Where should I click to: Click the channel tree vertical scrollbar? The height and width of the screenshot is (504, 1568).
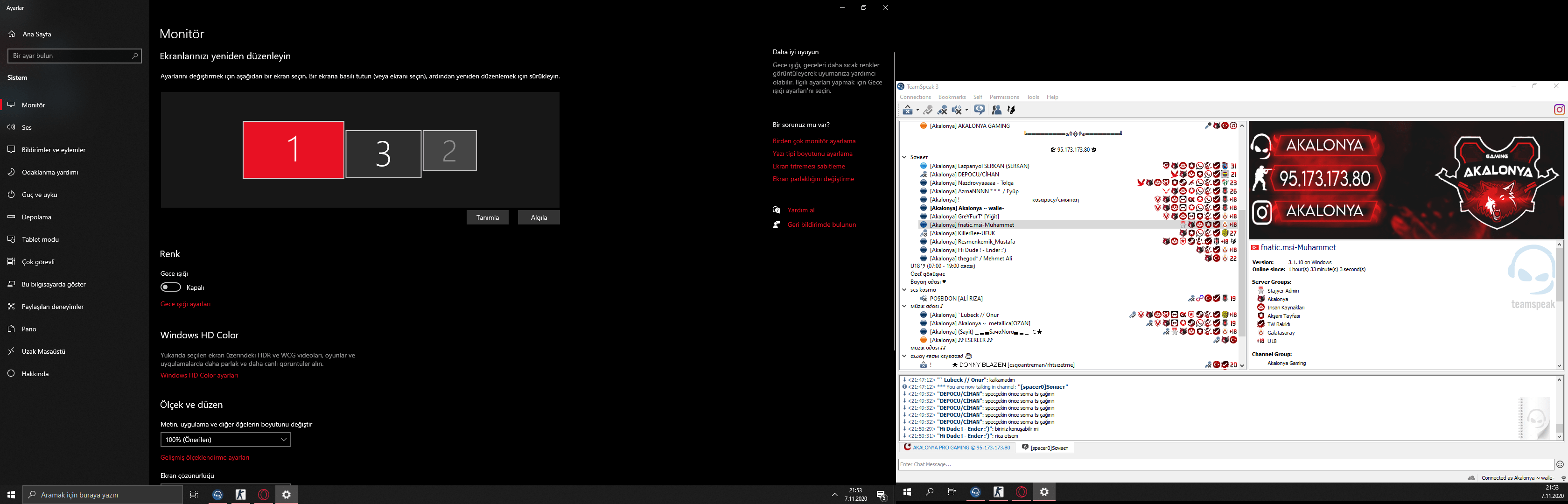[1242, 245]
